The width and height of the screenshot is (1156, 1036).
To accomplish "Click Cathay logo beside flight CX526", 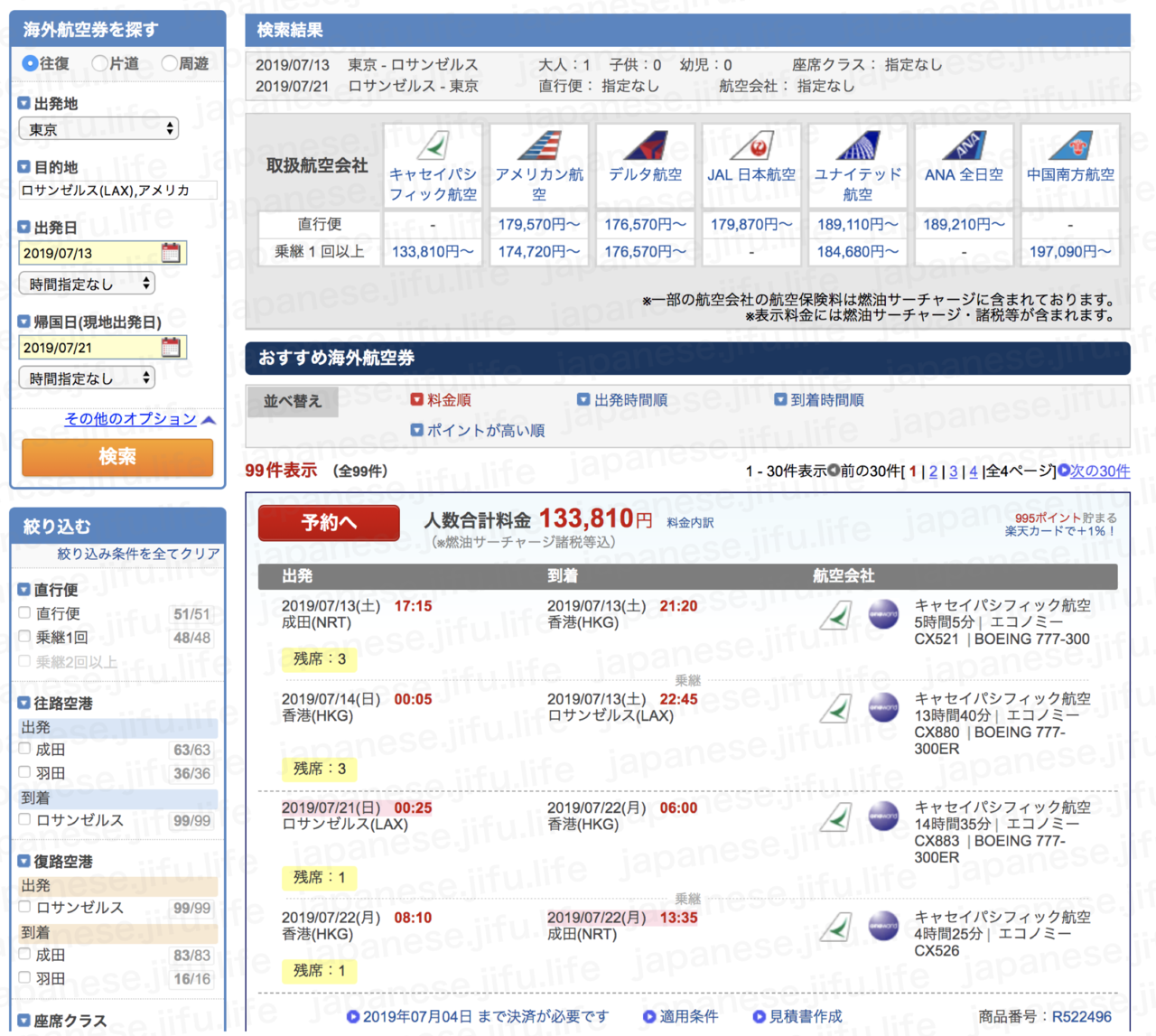I will click(x=836, y=927).
